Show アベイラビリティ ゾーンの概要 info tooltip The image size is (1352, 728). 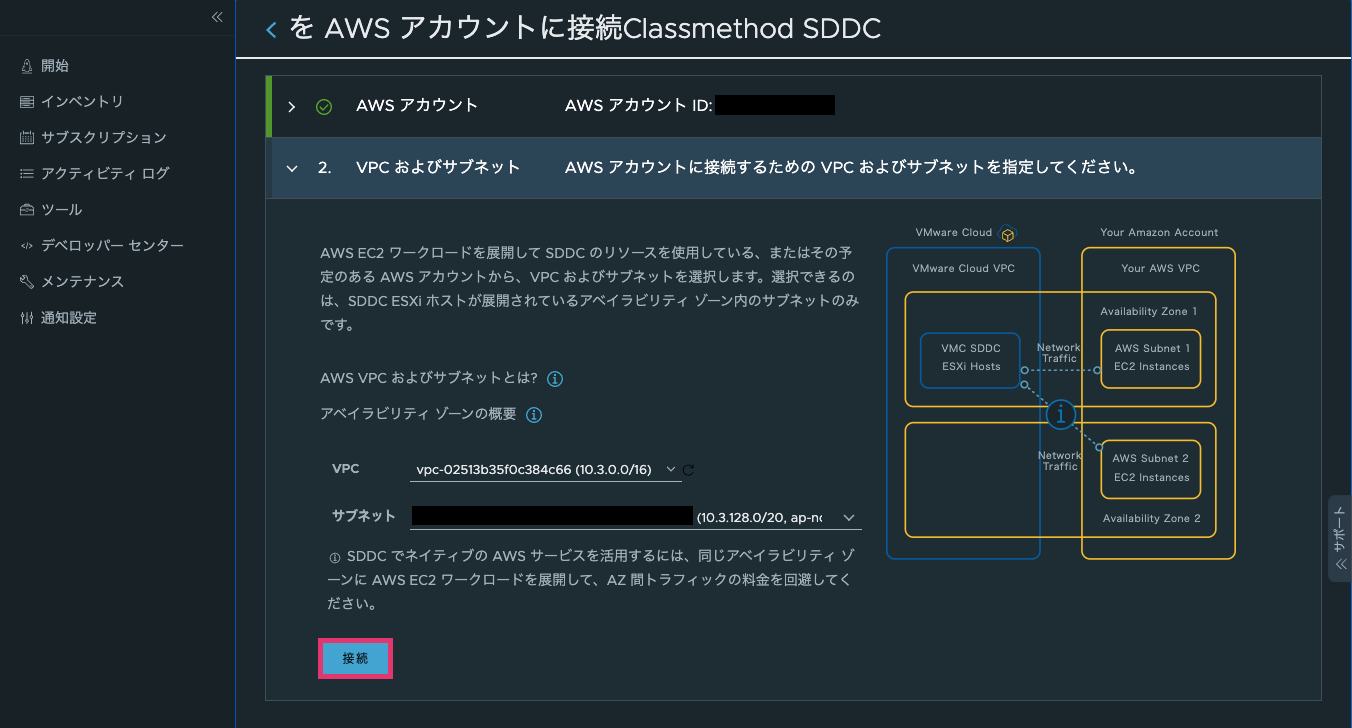[533, 414]
